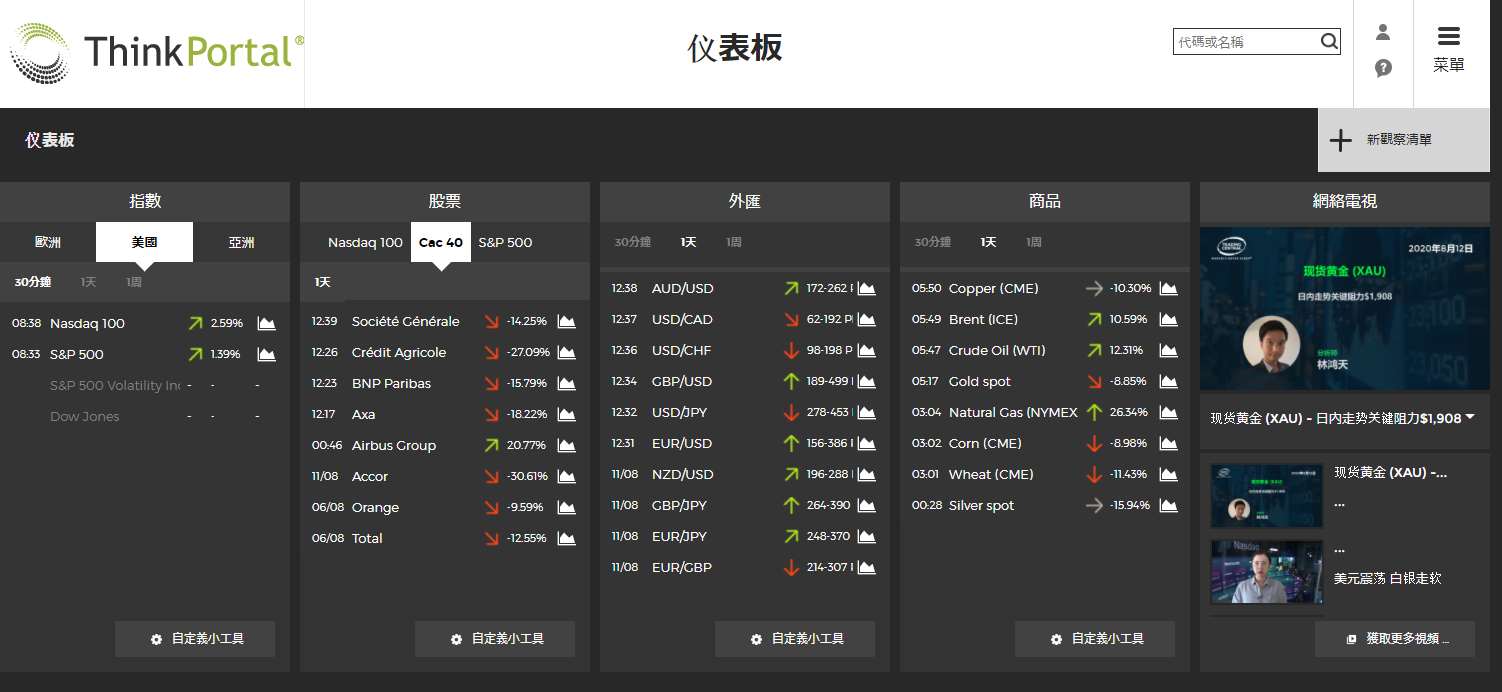The height and width of the screenshot is (692, 1502).
Task: Click 新觀察清單 add watchlist button
Action: pyautogui.click(x=1404, y=140)
